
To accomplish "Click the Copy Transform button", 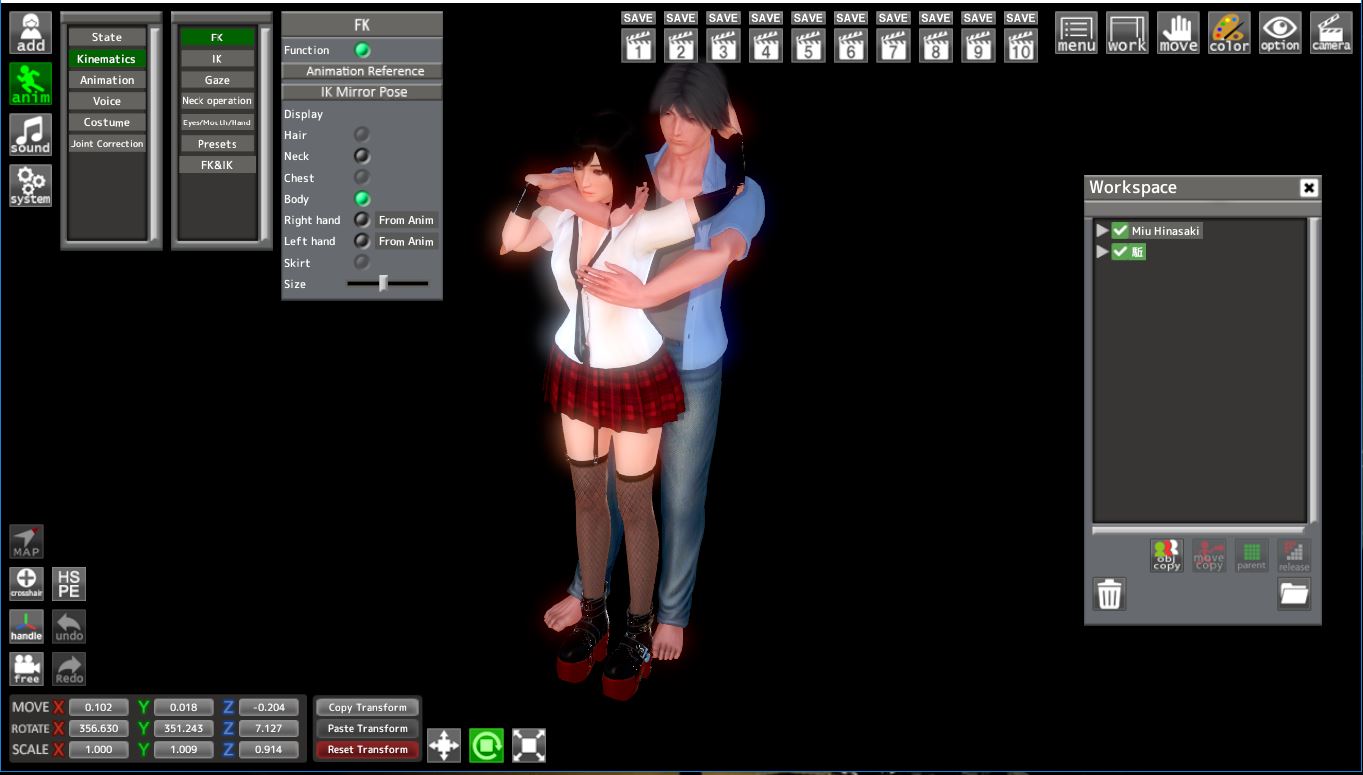I will (367, 707).
